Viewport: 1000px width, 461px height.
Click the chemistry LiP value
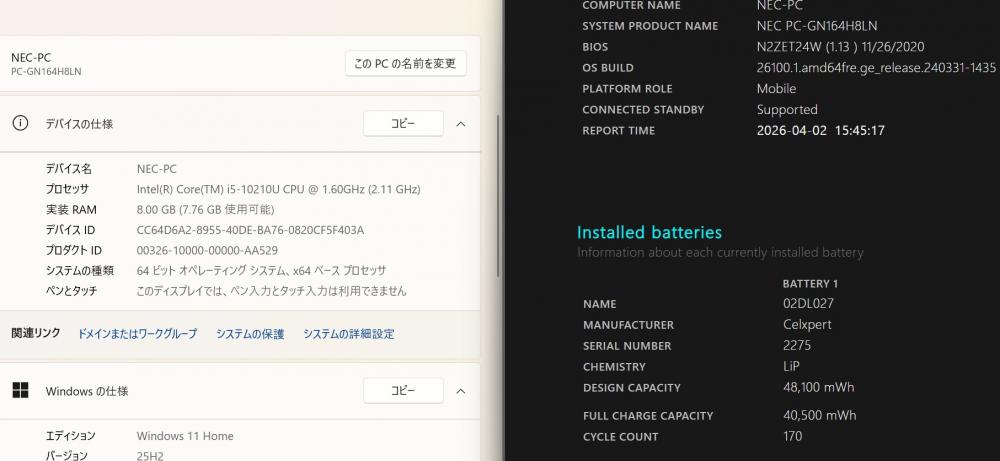coord(791,367)
